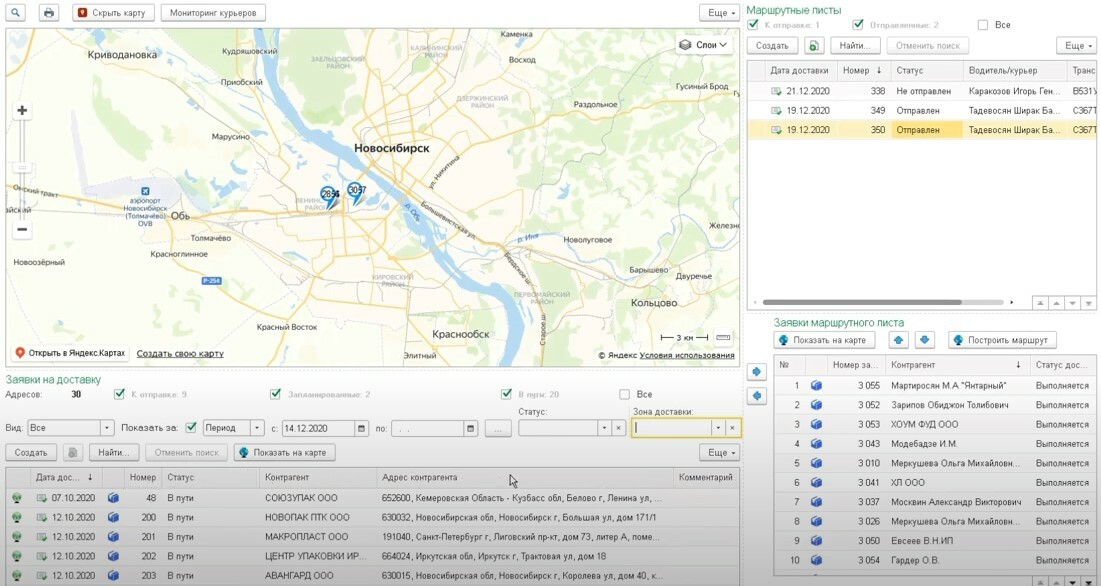Screen dimensions: 1101x586
Task: Open the Еще menu above the map
Action: [719, 13]
